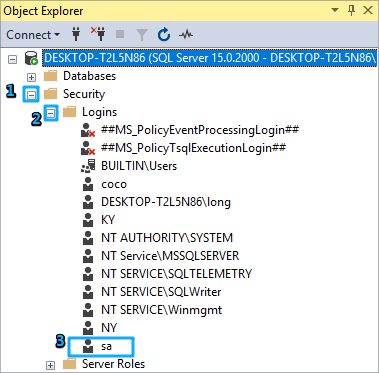Screen dimensions: 379x373
Task: Toggle the Auto Hide pin icon
Action: (351, 10)
